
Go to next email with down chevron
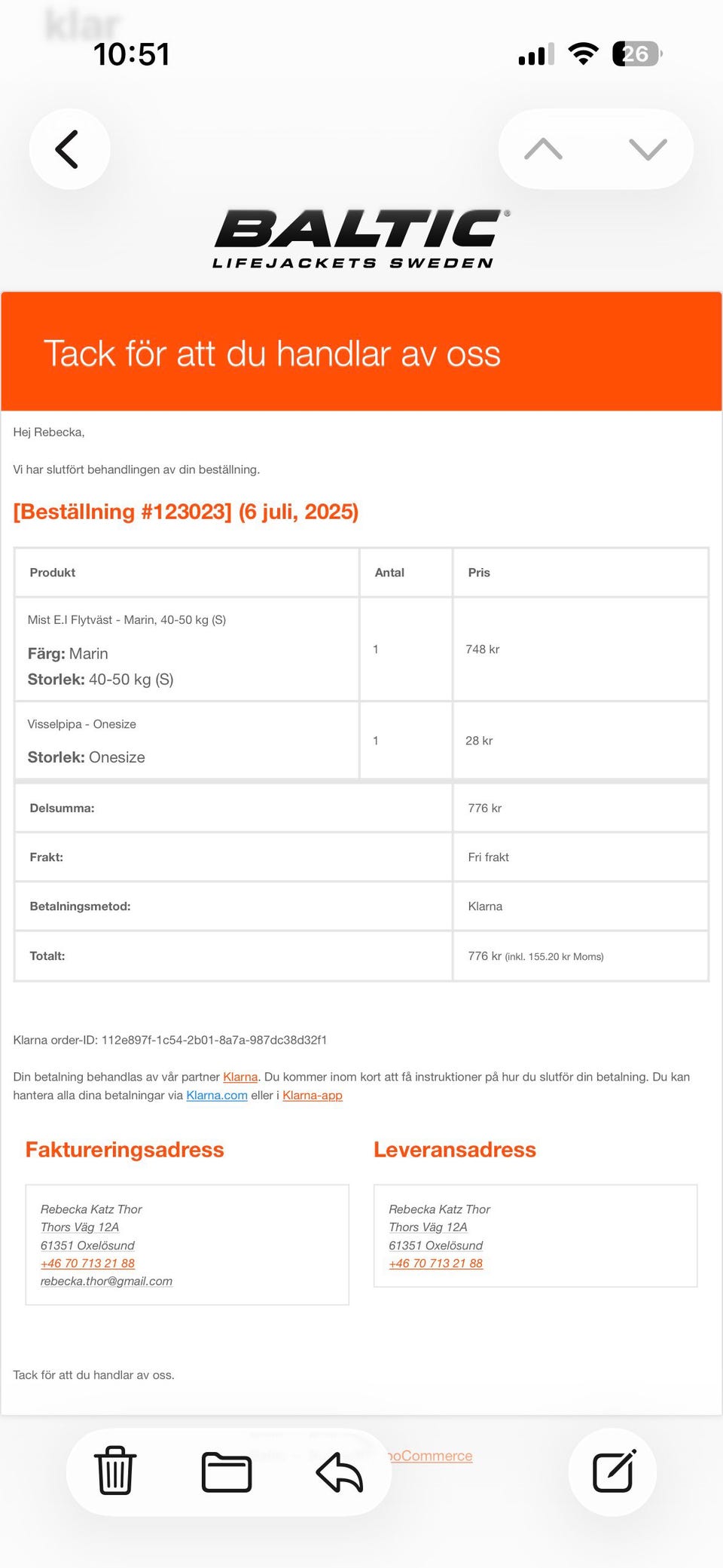(648, 149)
